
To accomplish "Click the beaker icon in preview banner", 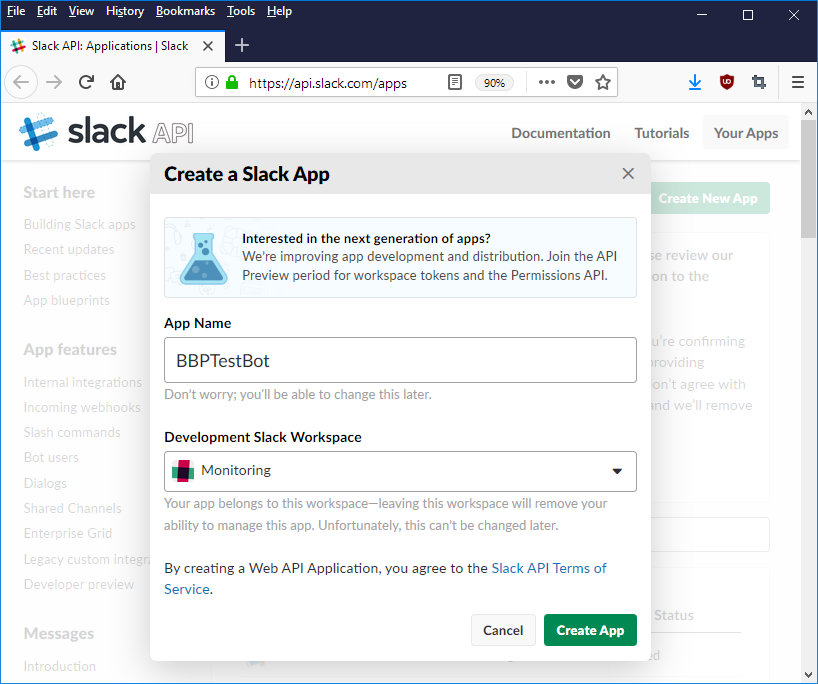I will click(x=203, y=258).
